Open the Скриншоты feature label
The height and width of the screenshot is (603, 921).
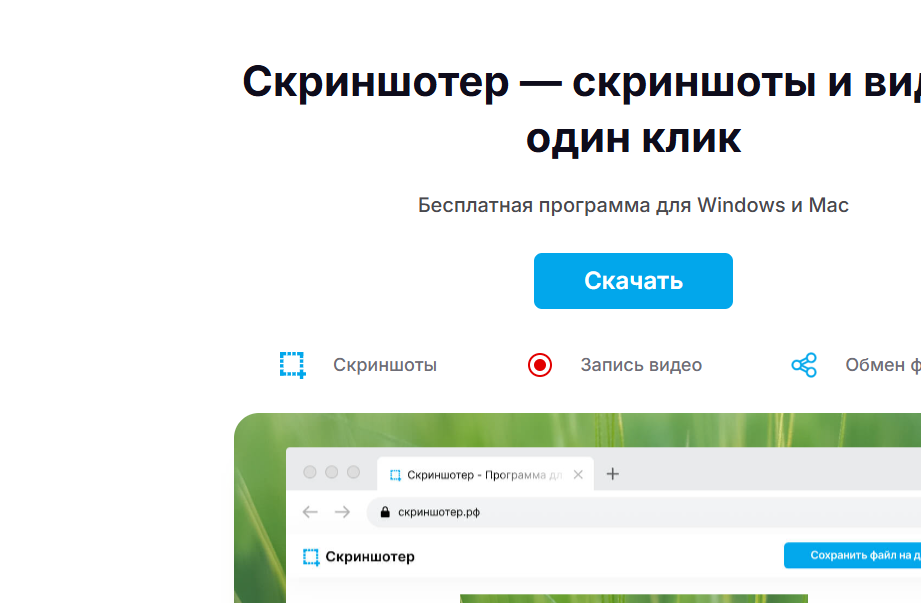385,365
